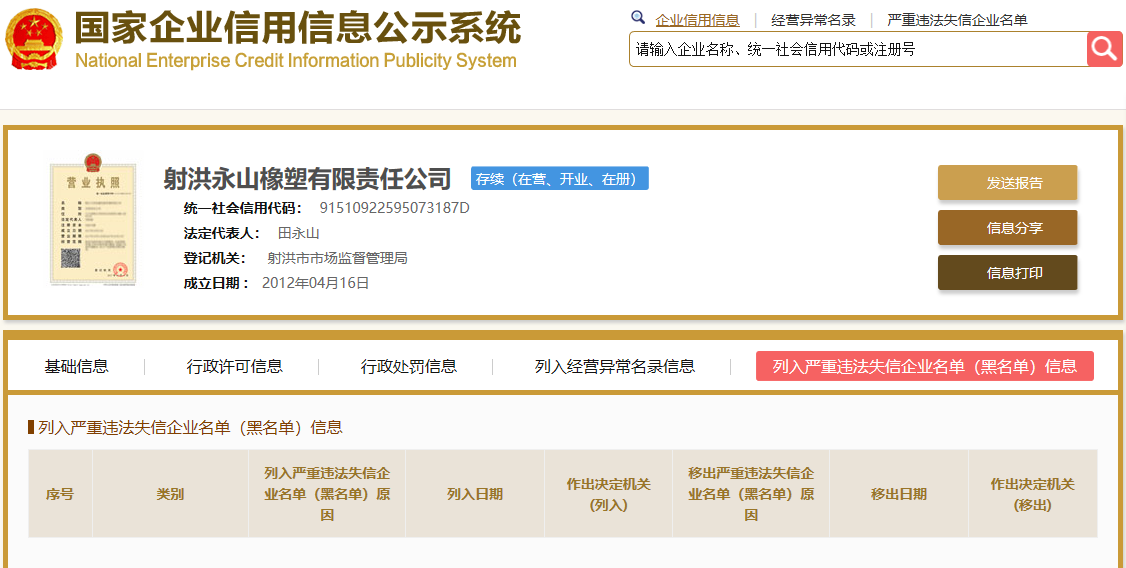Viewport: 1126px width, 568px height.
Task: Click the company name 射洪永山橡塑有限责任公司
Action: [307, 178]
